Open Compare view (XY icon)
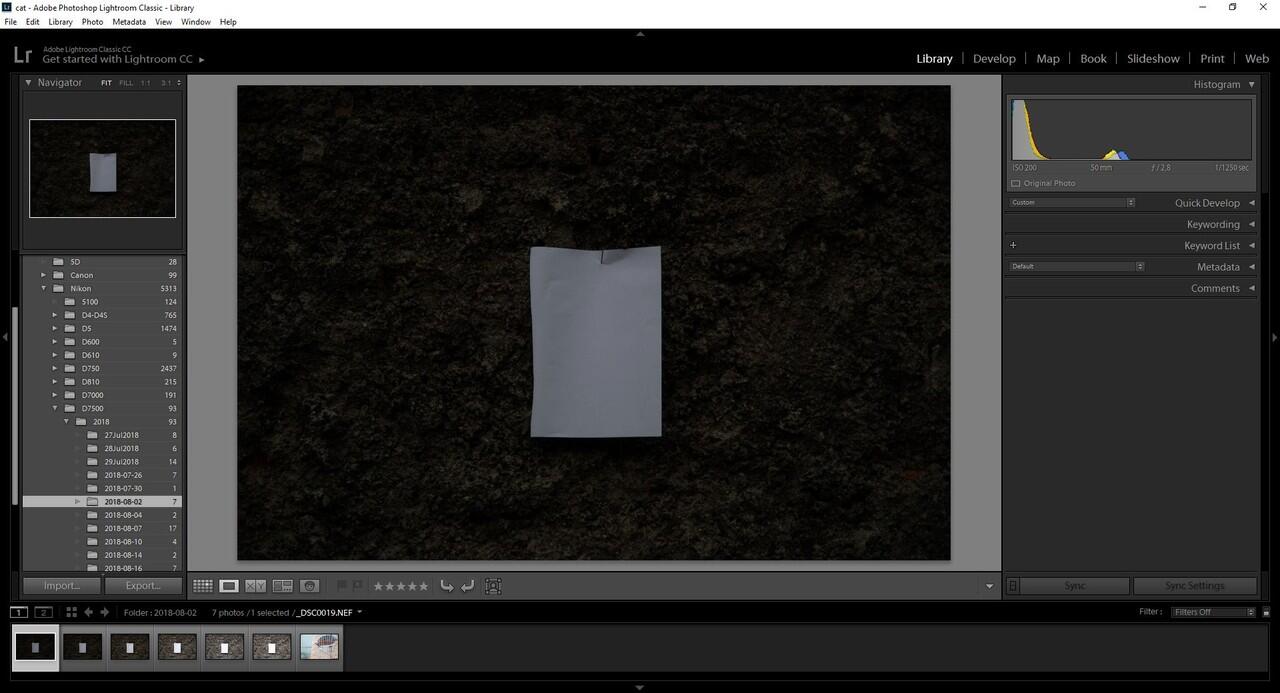Screen dimensions: 1280x693 point(255,586)
